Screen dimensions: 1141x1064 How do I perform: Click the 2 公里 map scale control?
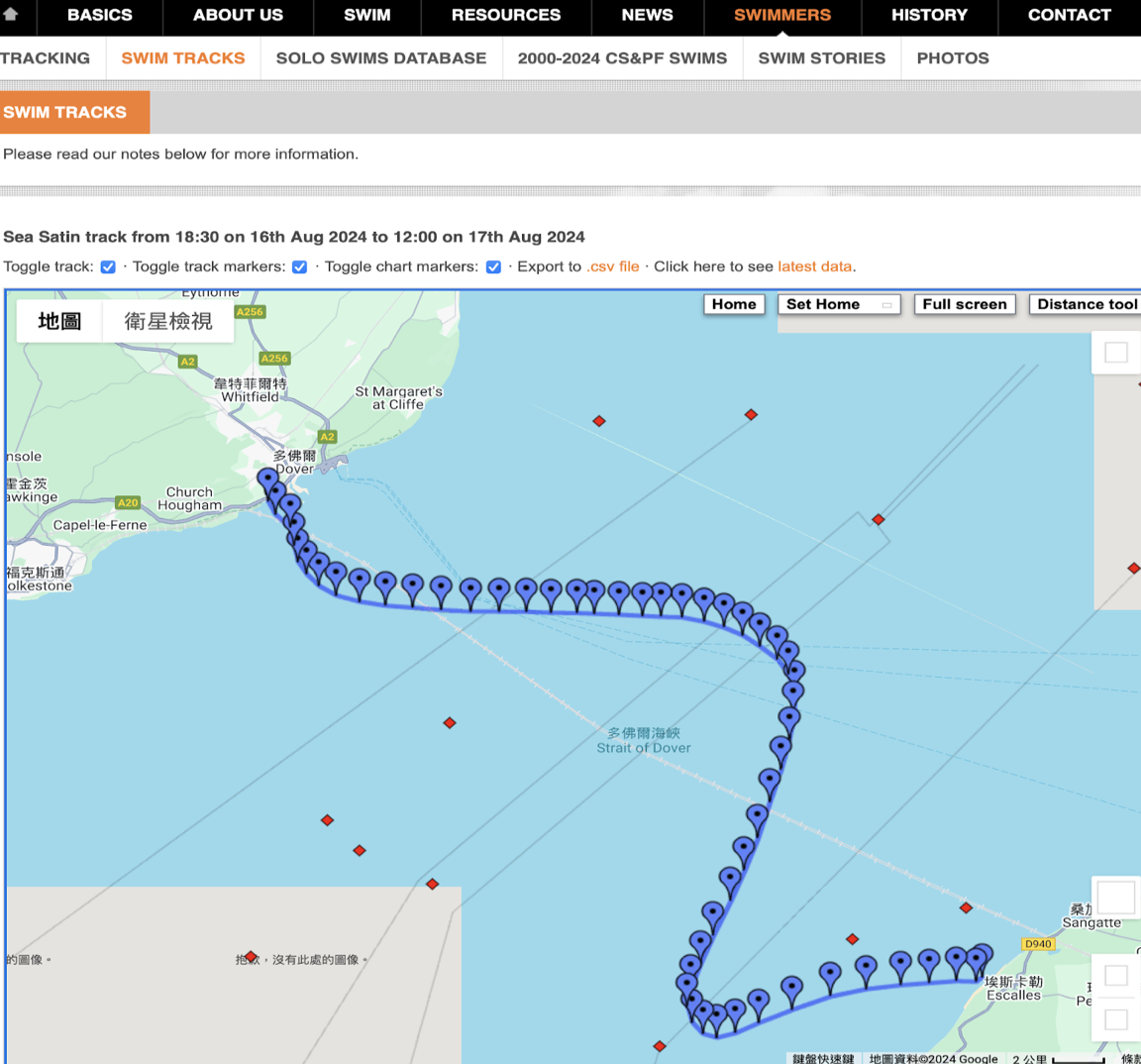(x=1058, y=1058)
